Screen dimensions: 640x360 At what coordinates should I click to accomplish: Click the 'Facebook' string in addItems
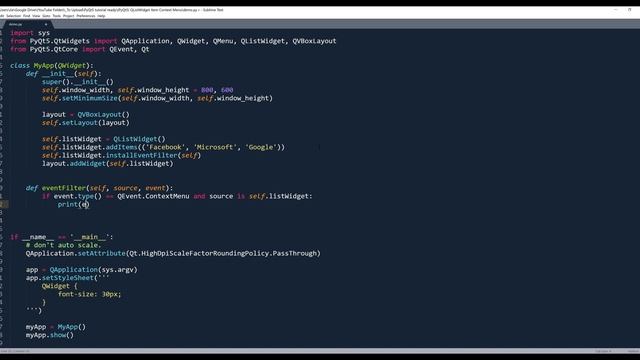[x=165, y=147]
